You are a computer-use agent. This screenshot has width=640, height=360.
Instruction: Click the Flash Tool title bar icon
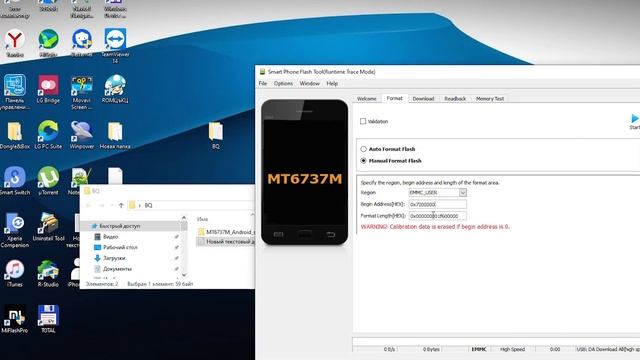(262, 71)
